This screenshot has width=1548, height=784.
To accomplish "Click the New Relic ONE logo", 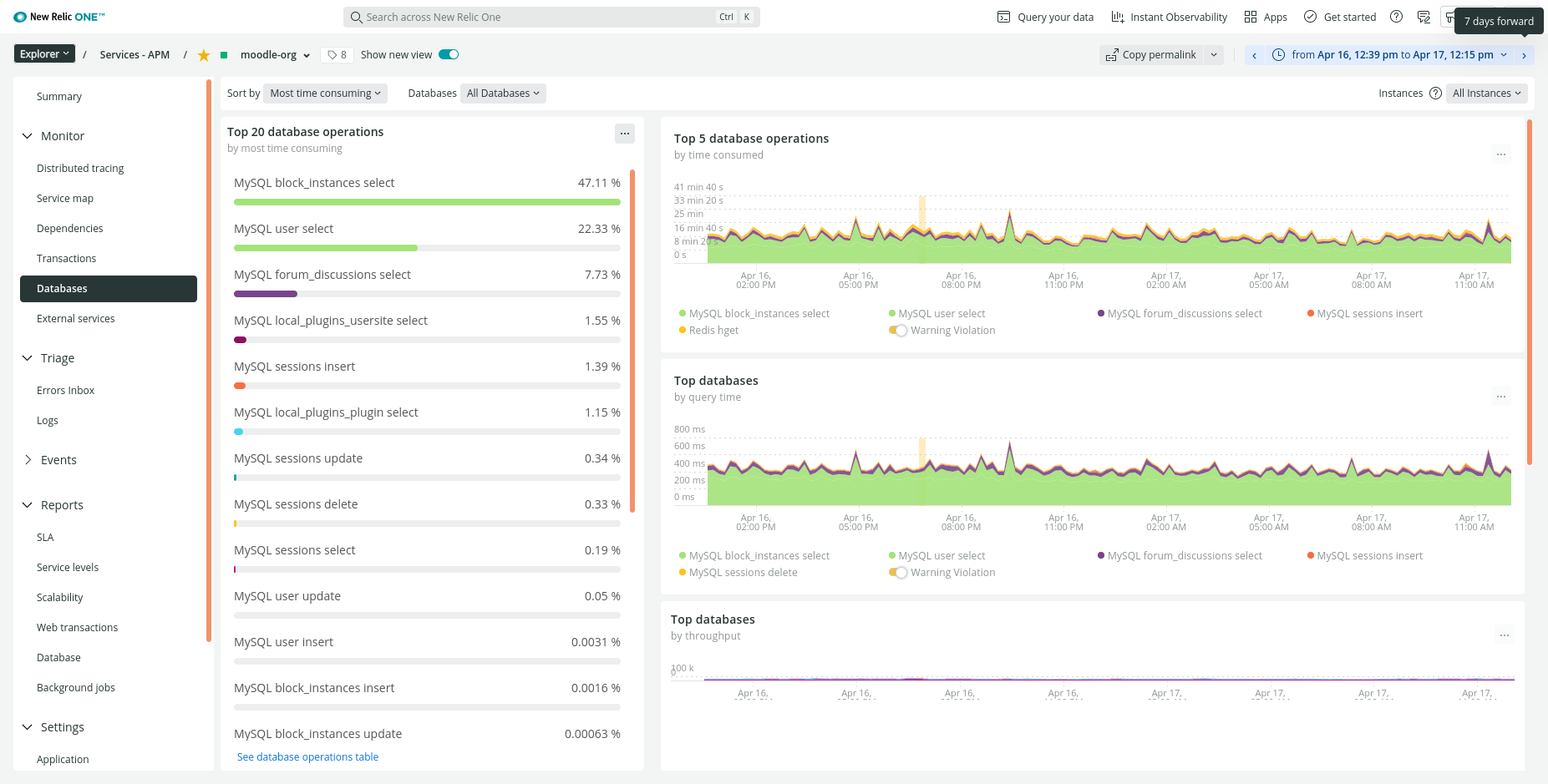I will [x=59, y=17].
